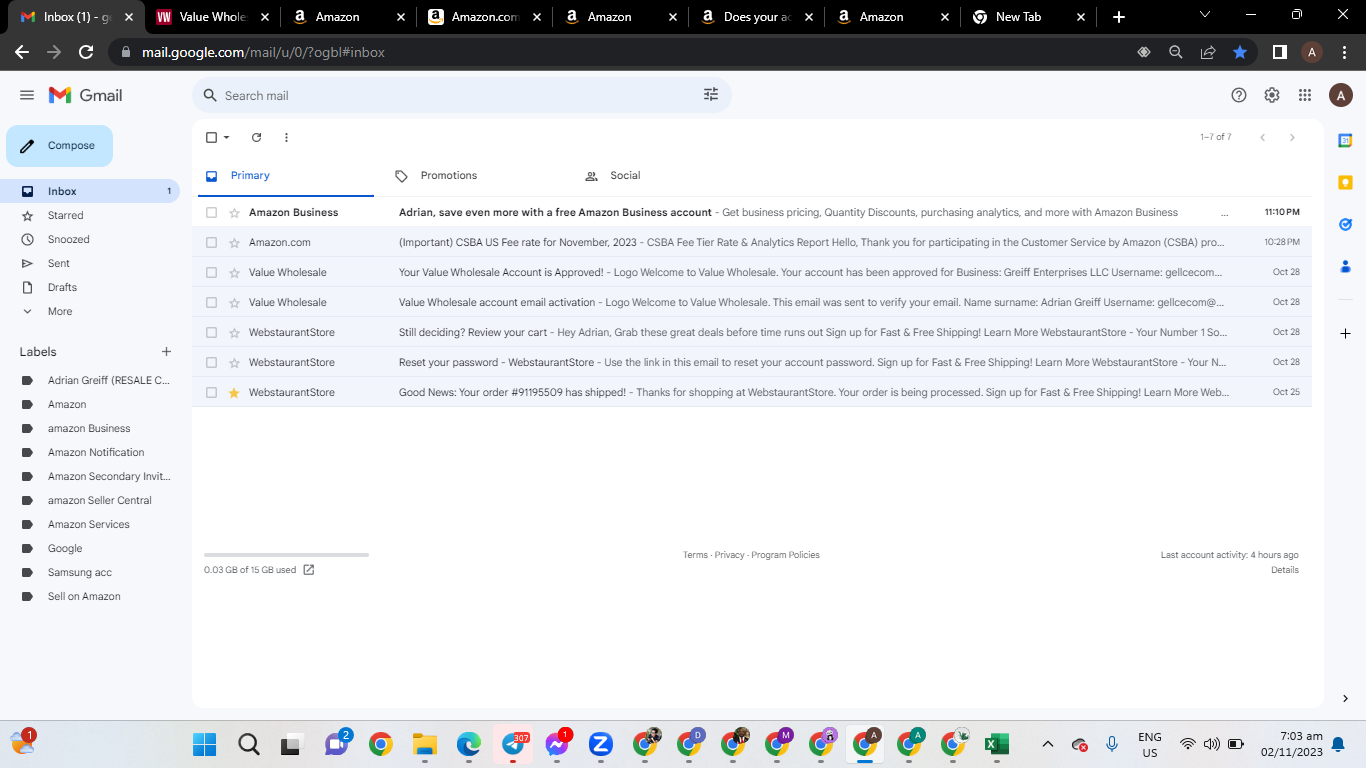Check the Amazon.com CSBA Fee email checkbox
Image resolution: width=1366 pixels, height=768 pixels.
pos(211,242)
